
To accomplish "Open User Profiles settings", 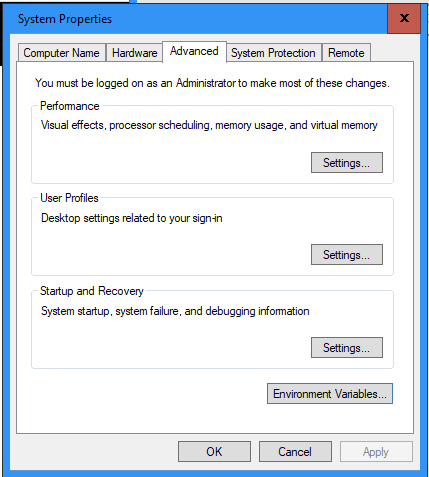I will point(347,255).
